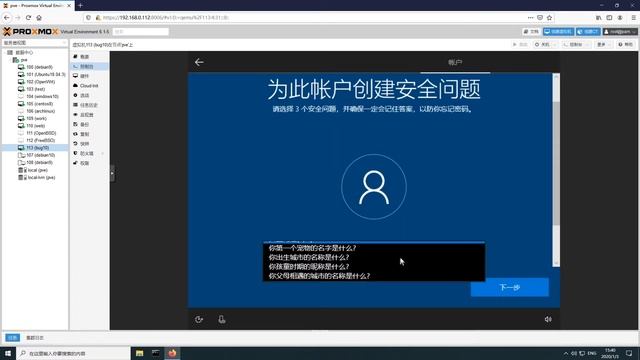
Task: Click the Start (启动) toolbar button
Action: (x=520, y=44)
